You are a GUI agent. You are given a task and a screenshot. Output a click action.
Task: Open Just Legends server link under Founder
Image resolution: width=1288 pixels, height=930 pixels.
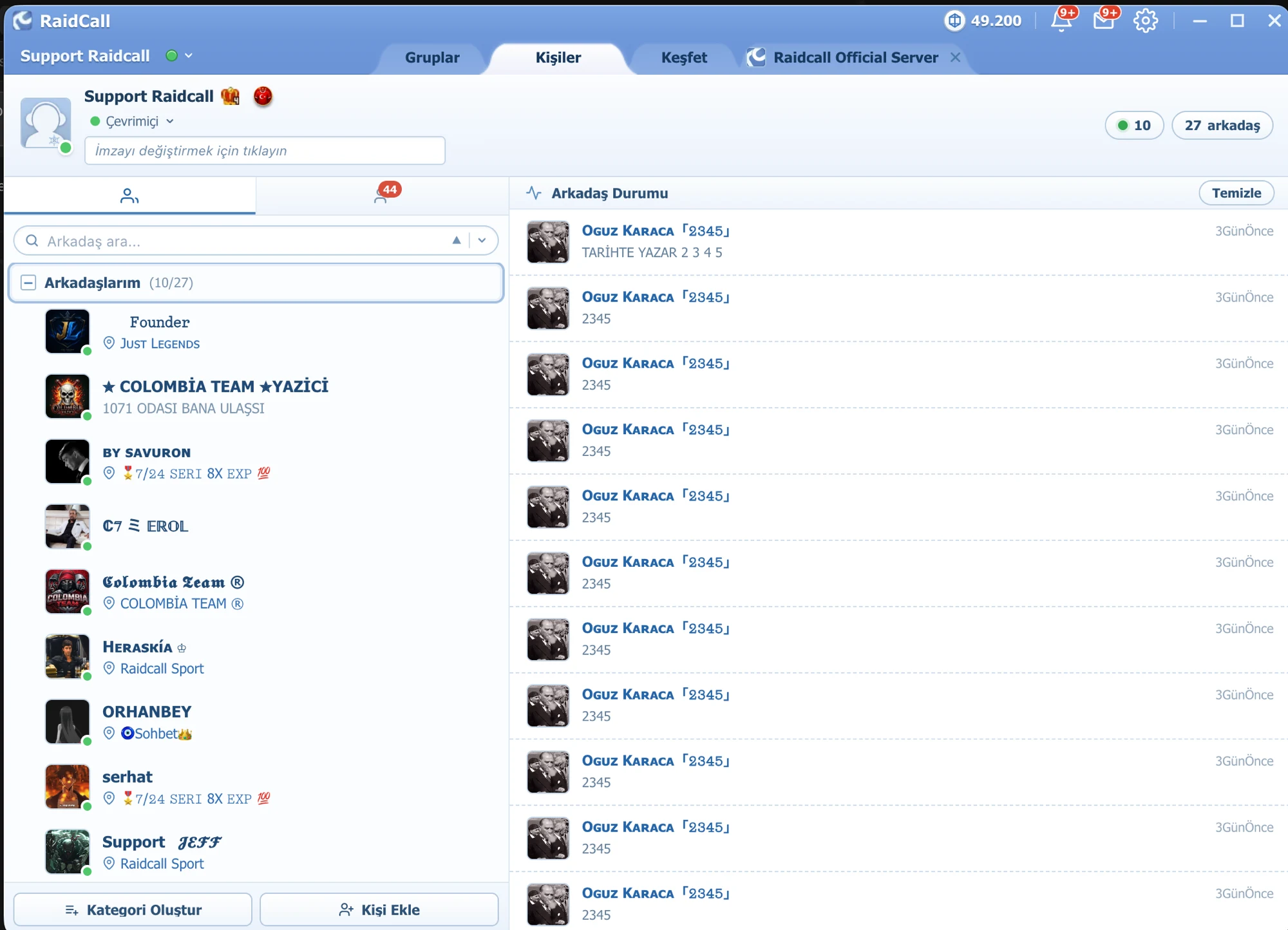coord(160,343)
